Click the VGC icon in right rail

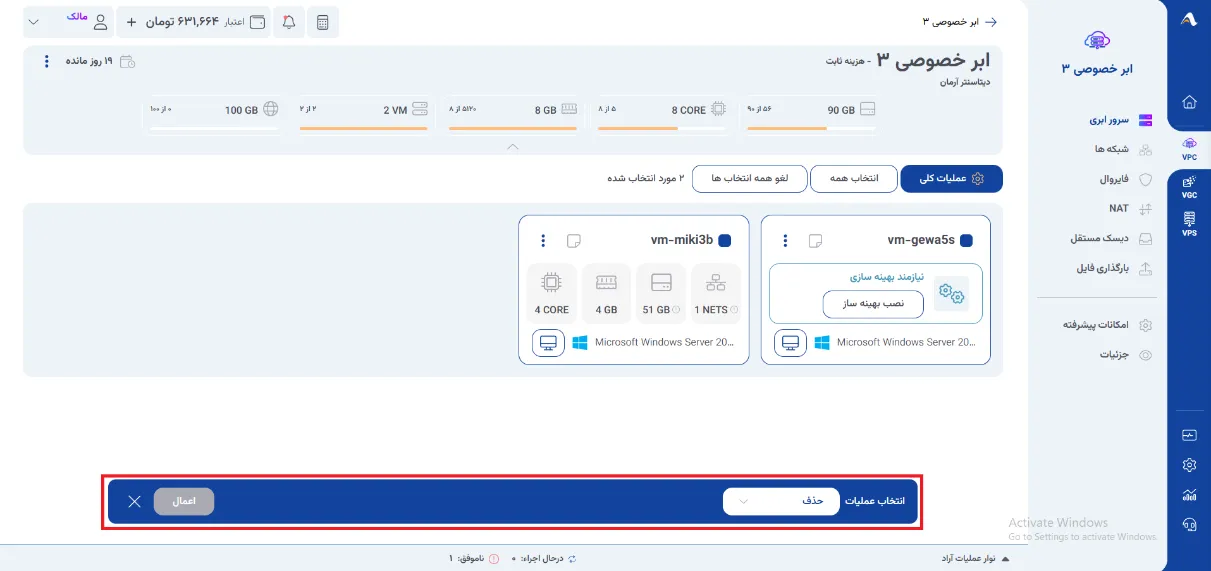click(1189, 186)
